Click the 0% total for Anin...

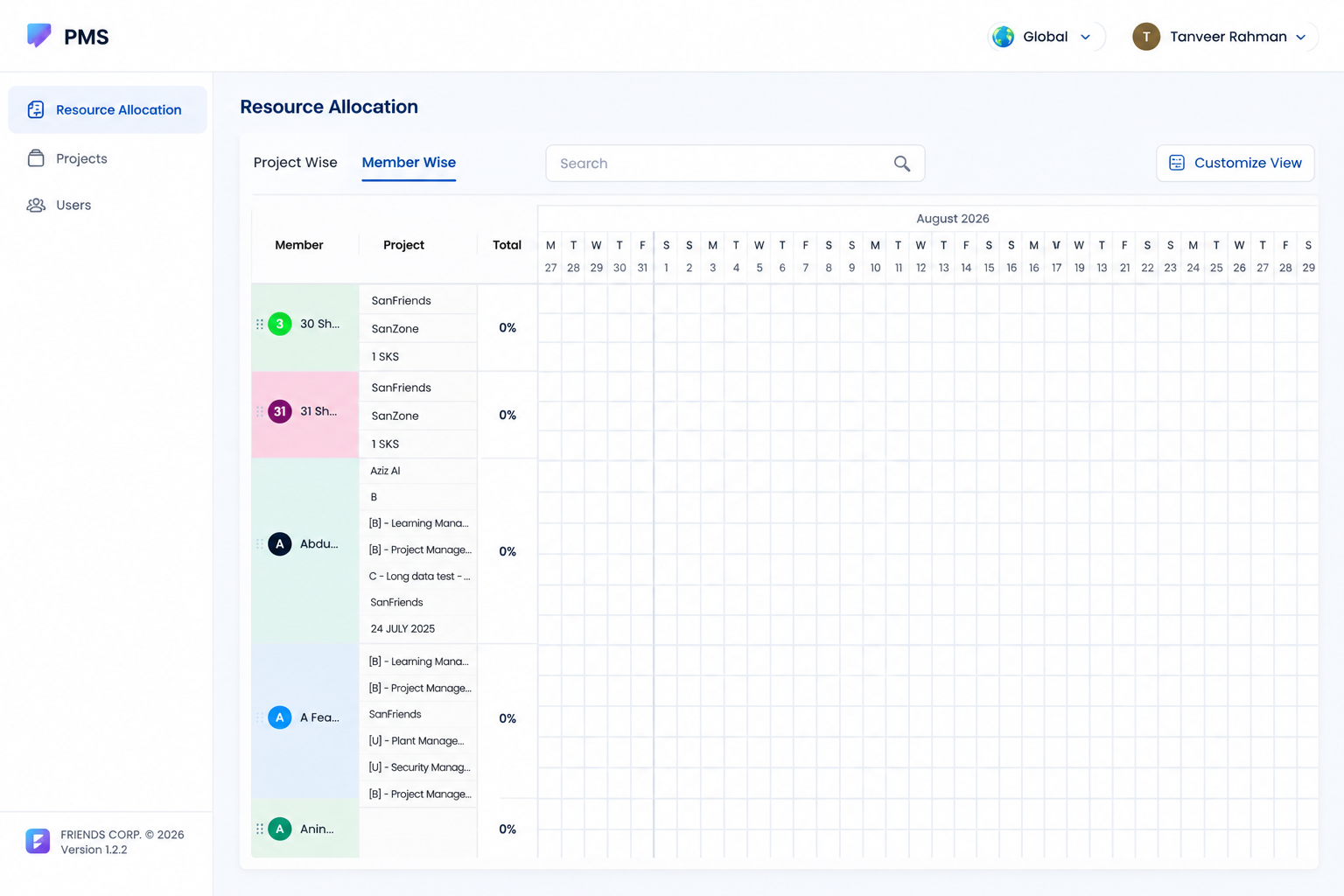507,829
